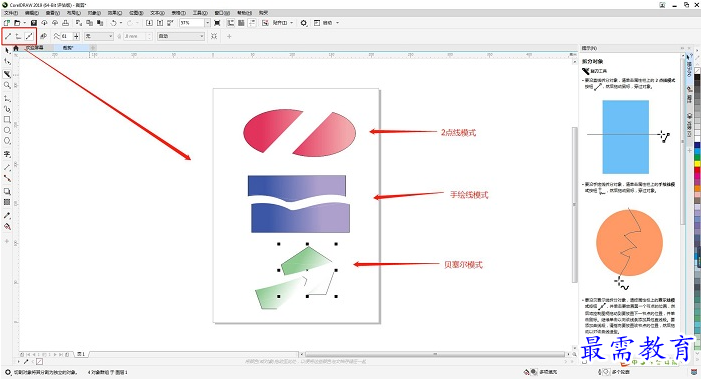
Task: Select the Shape tool
Action: point(7,61)
